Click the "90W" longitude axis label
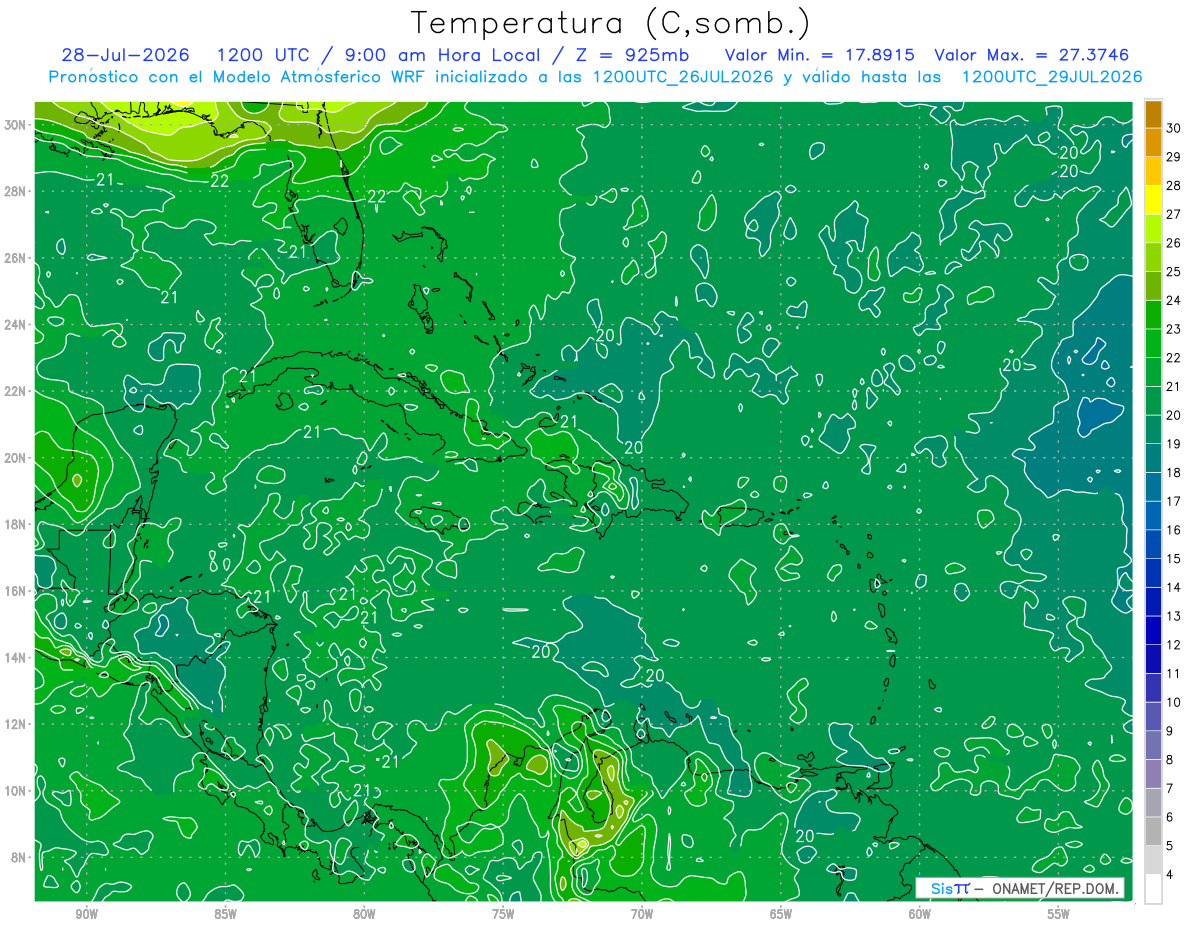 pyautogui.click(x=86, y=914)
